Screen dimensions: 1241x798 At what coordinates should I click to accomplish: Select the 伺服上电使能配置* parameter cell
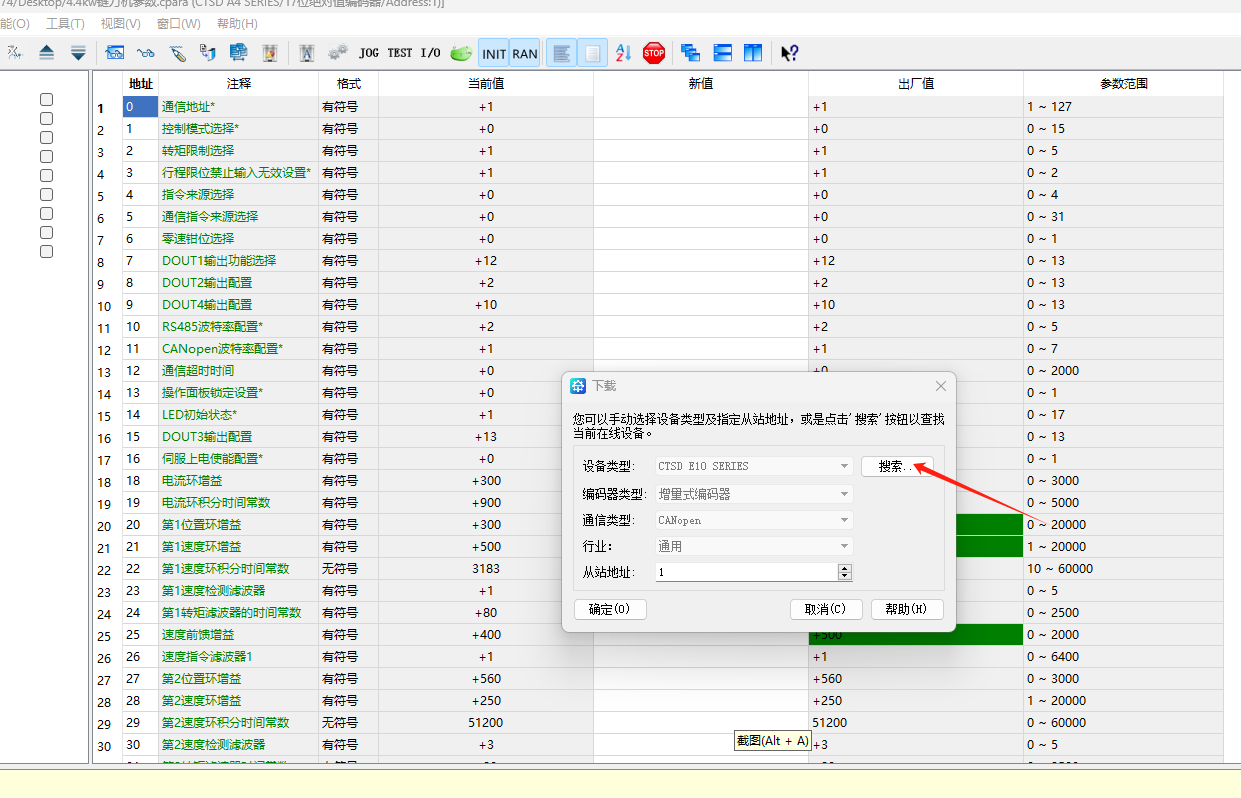pyautogui.click(x=239, y=458)
